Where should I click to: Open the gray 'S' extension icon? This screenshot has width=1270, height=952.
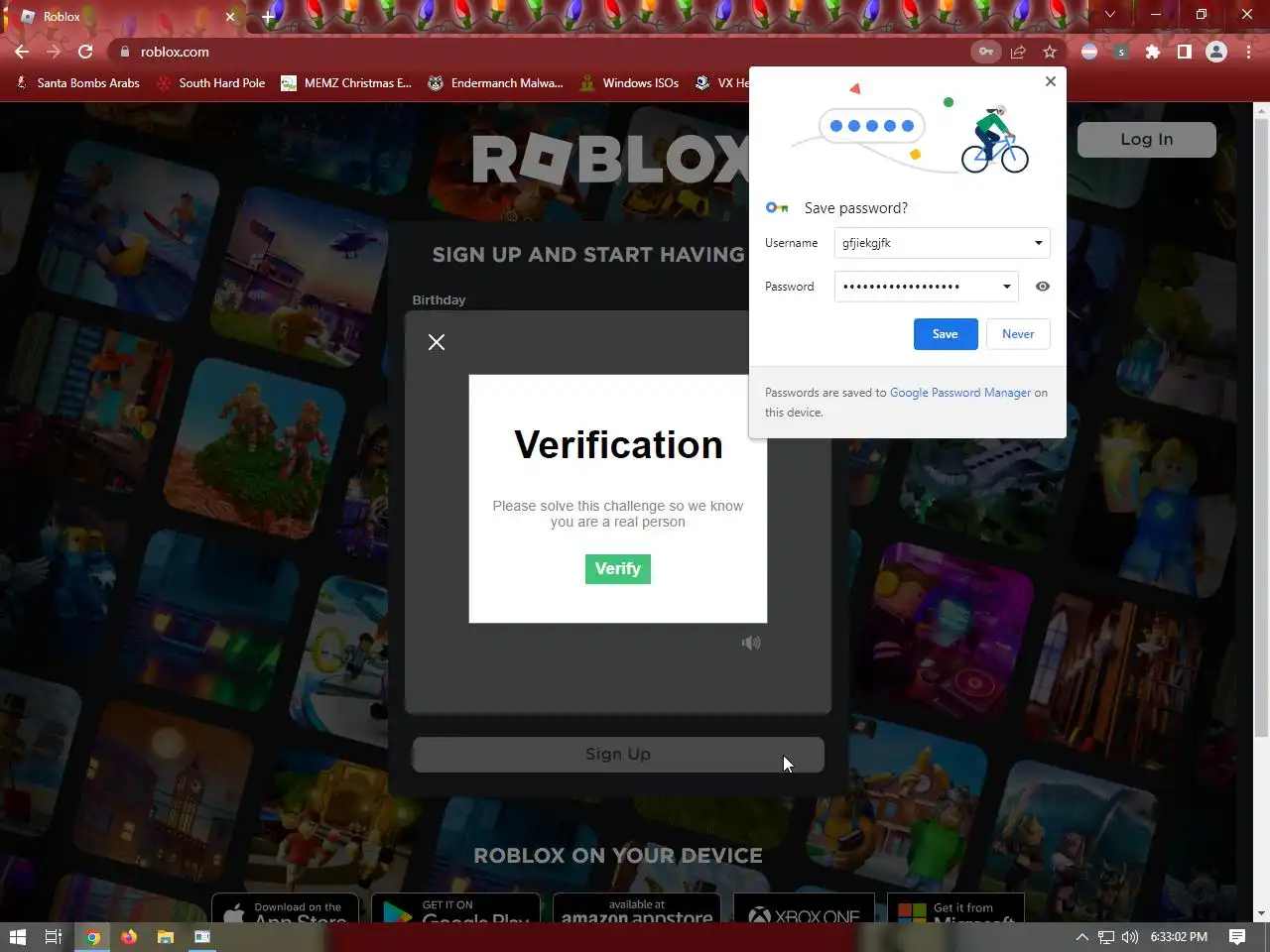1121,52
